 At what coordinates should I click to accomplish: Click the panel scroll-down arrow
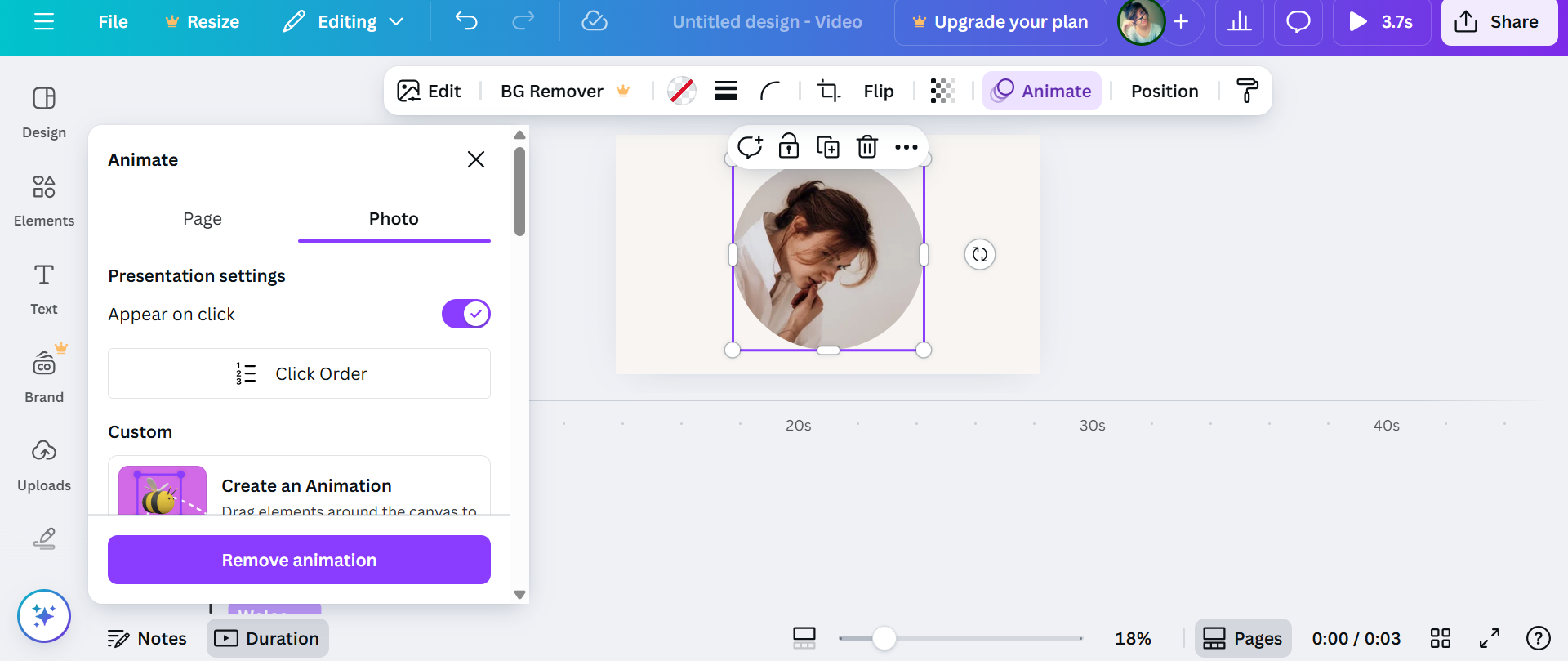click(x=519, y=595)
